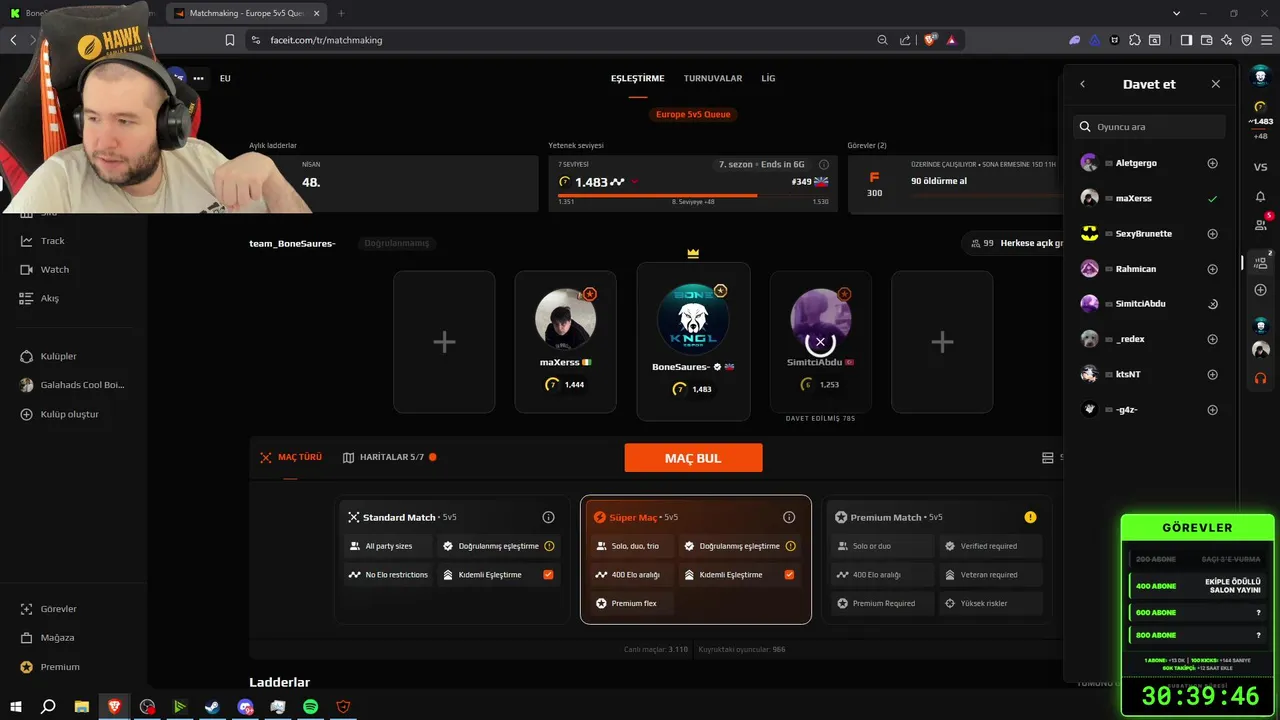
Task: Toggle Kıdemli Eşleştirme checkbox in Süper Maç
Action: tap(789, 575)
